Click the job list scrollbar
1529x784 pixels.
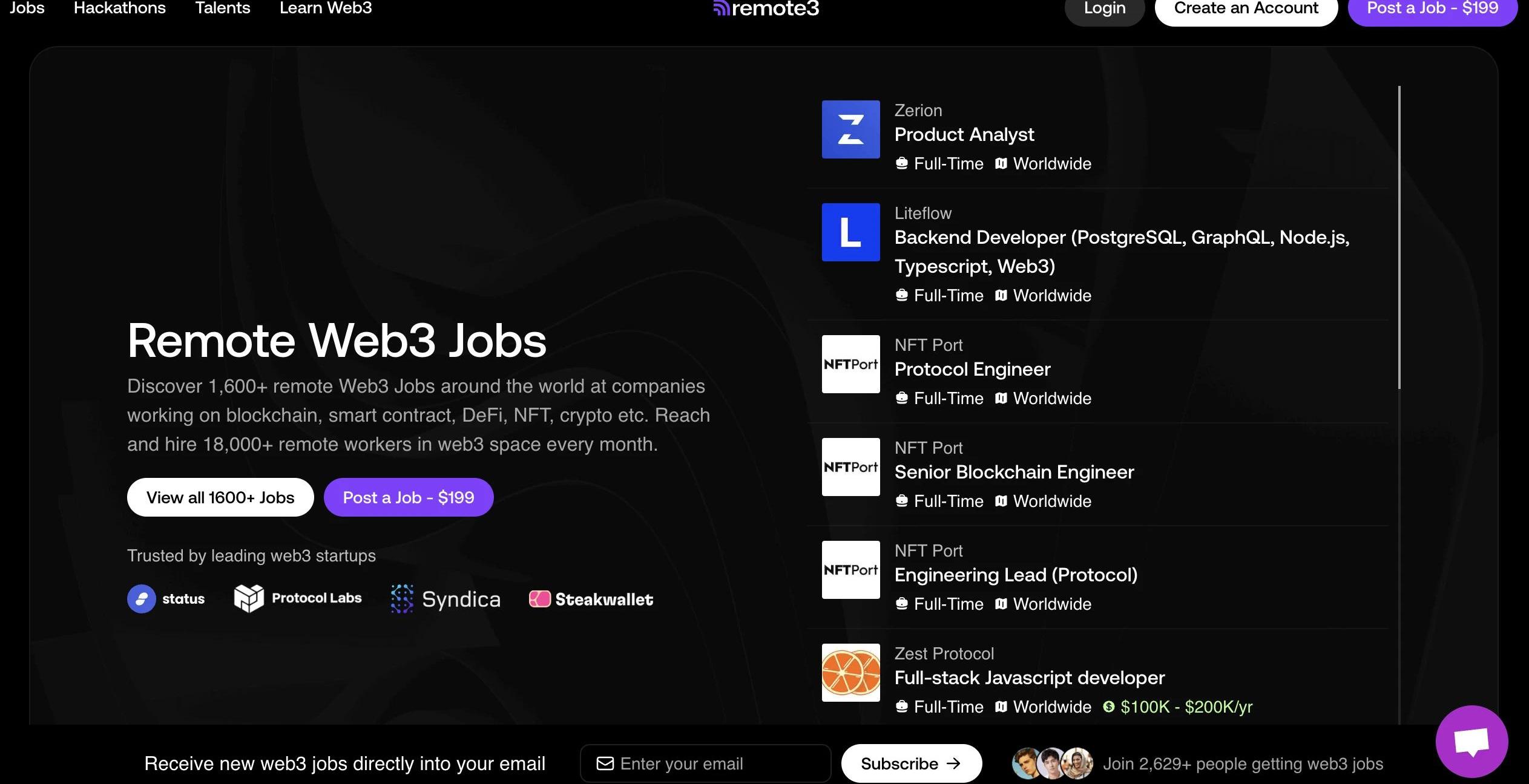click(x=1399, y=237)
